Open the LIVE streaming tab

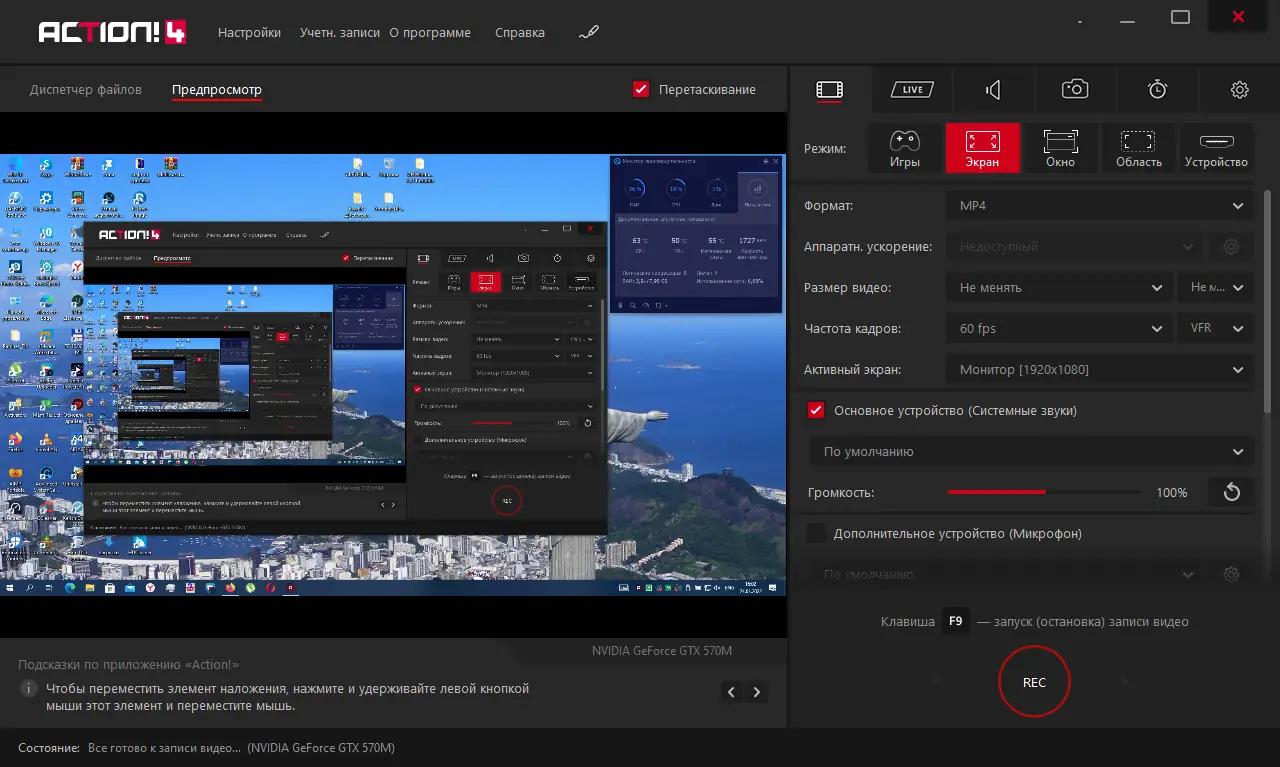tap(912, 90)
